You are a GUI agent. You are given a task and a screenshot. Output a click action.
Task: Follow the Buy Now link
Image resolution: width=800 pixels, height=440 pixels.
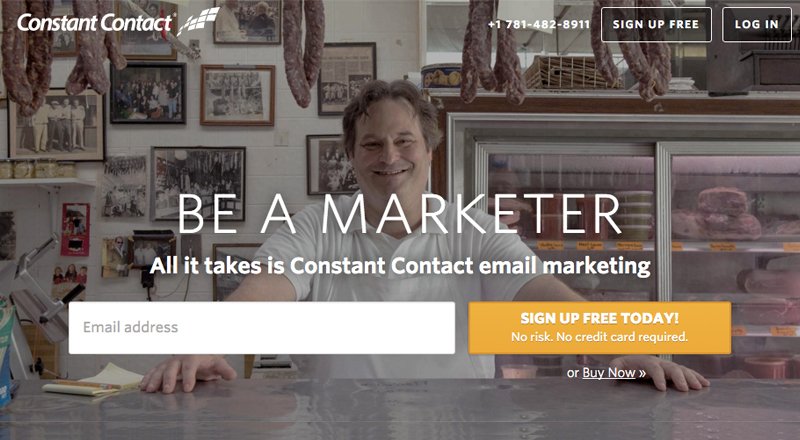[609, 373]
